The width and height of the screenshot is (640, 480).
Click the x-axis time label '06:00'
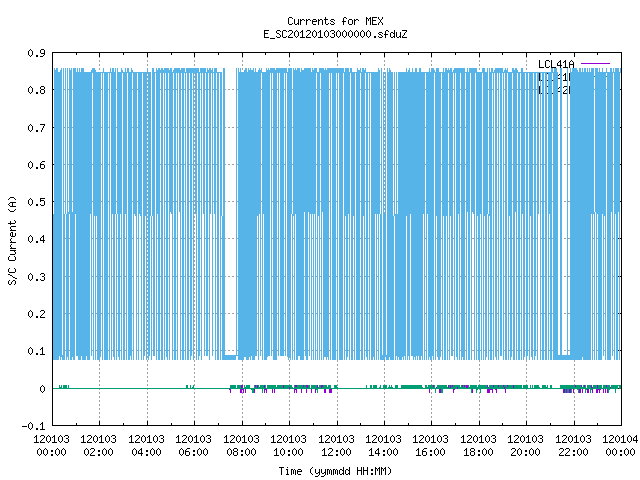pyautogui.click(x=193, y=452)
